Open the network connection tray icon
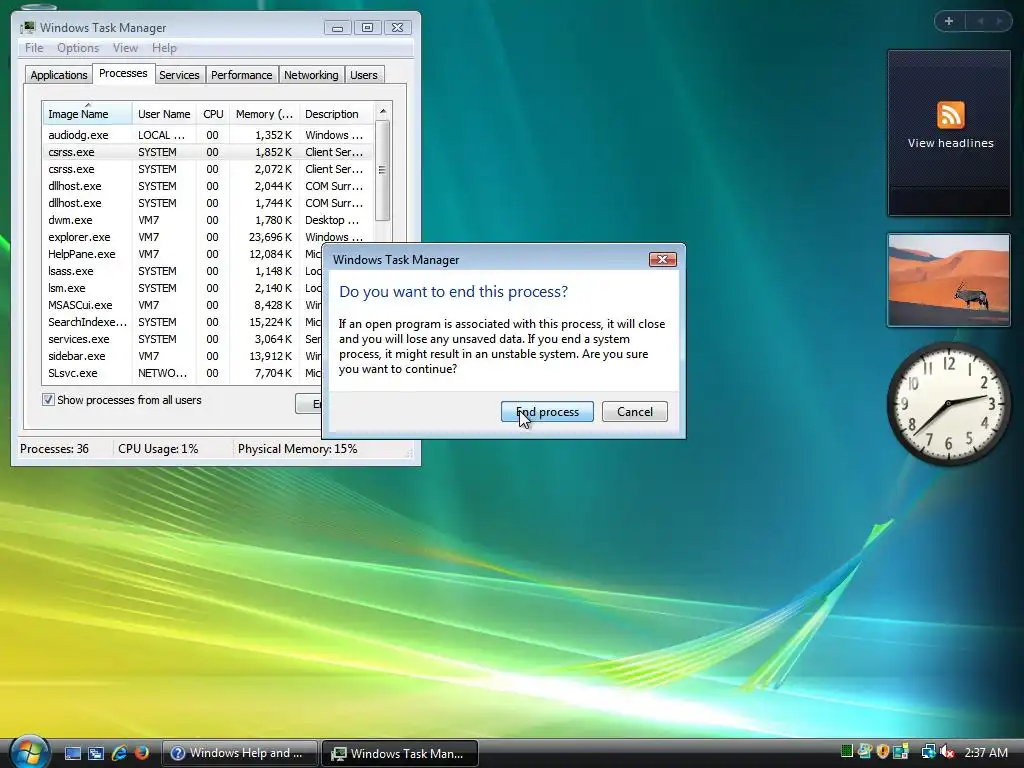Viewport: 1024px width, 768px height. tap(929, 751)
